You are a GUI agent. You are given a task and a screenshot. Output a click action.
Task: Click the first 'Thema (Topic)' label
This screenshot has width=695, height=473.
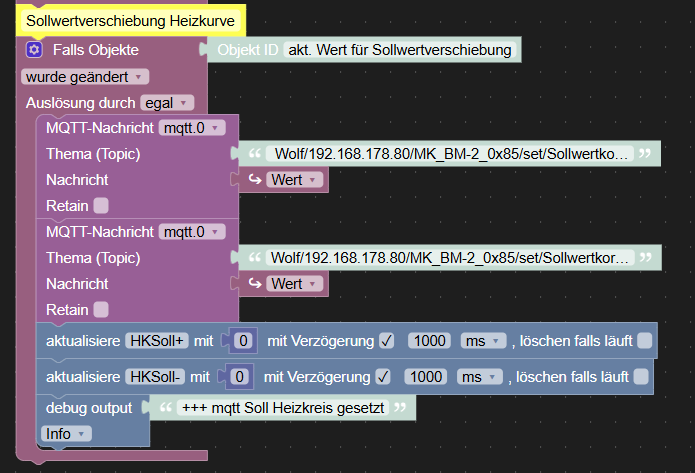tap(93, 154)
